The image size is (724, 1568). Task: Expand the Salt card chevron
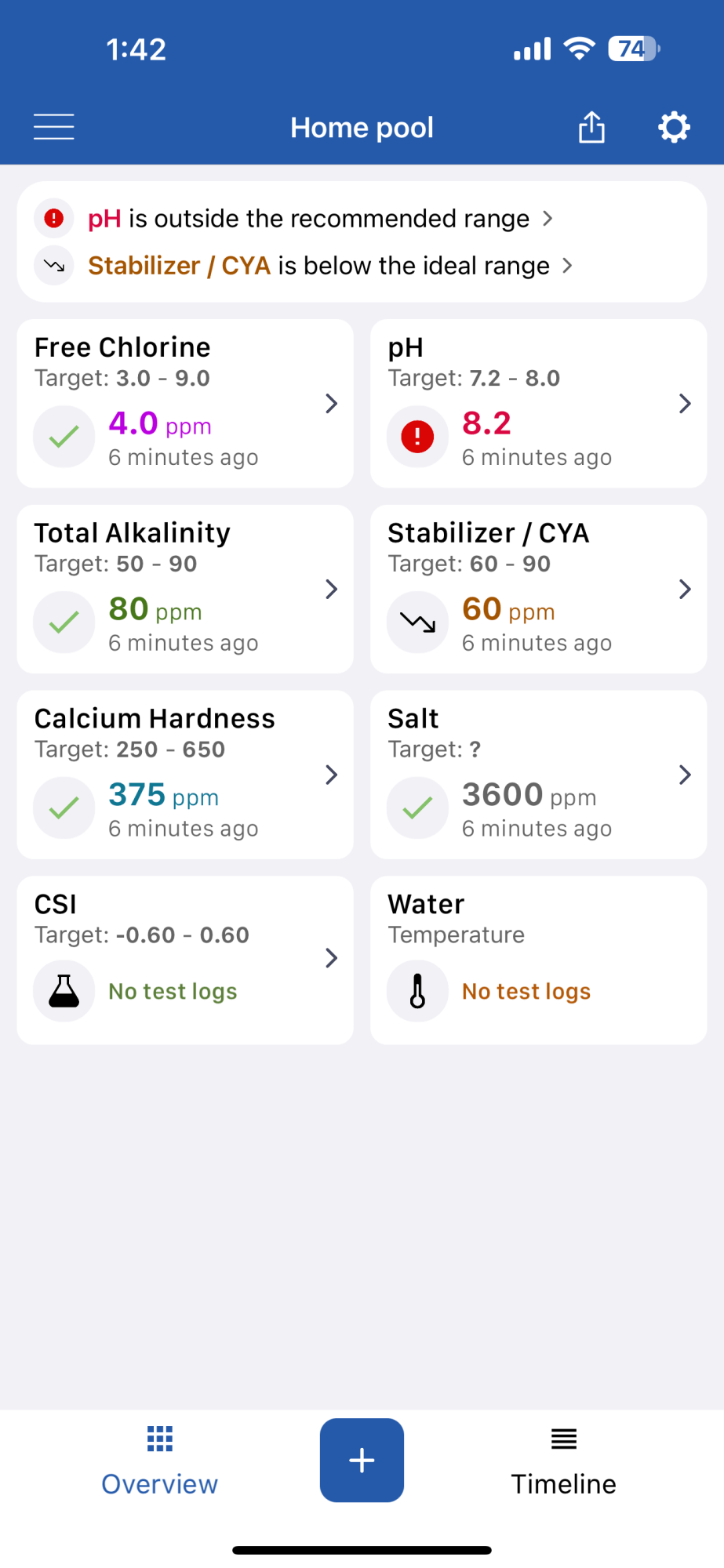pyautogui.click(x=685, y=775)
